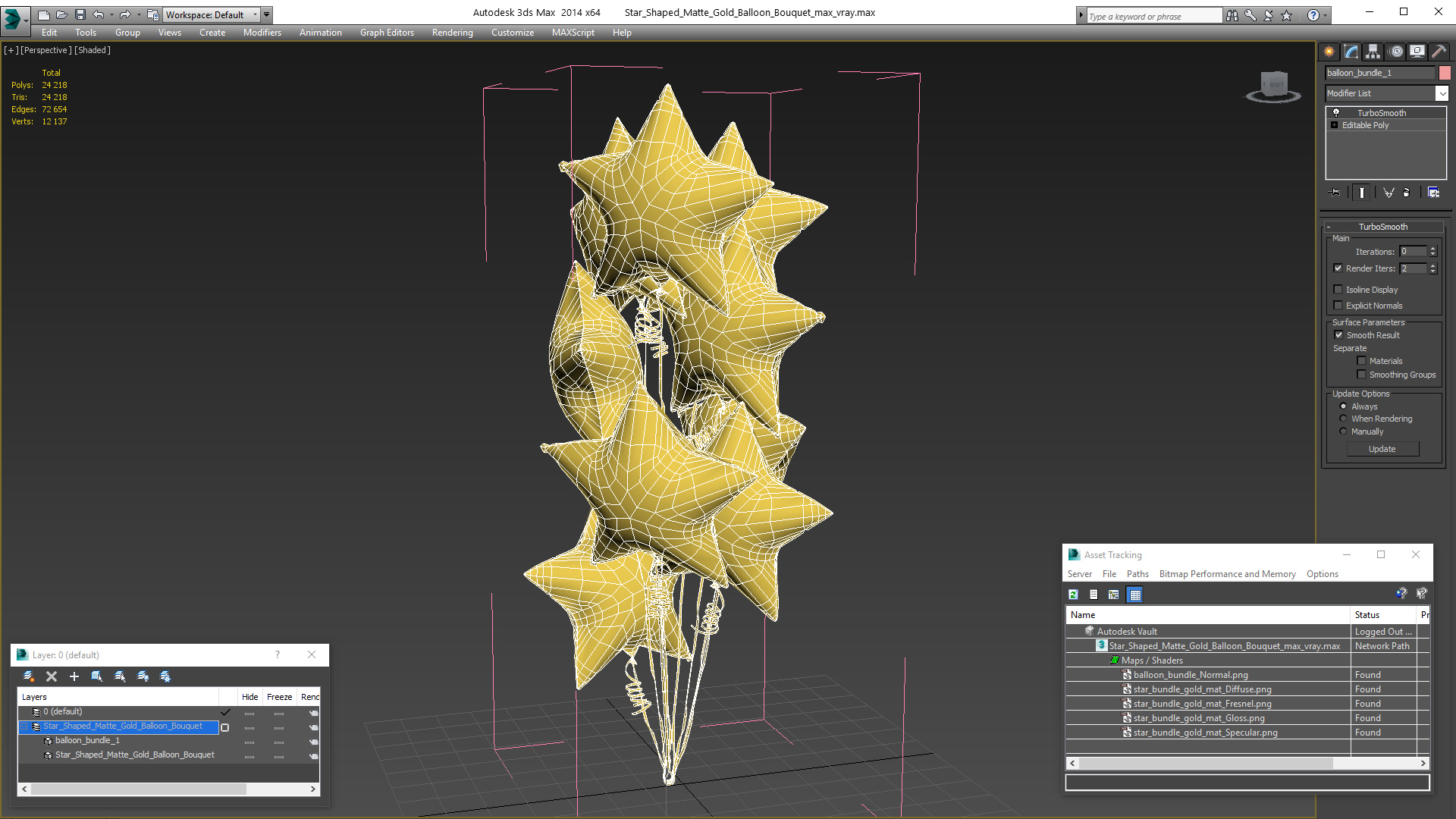Click the Save File icon in the toolbar
This screenshot has height=819, width=1456.
click(x=80, y=14)
